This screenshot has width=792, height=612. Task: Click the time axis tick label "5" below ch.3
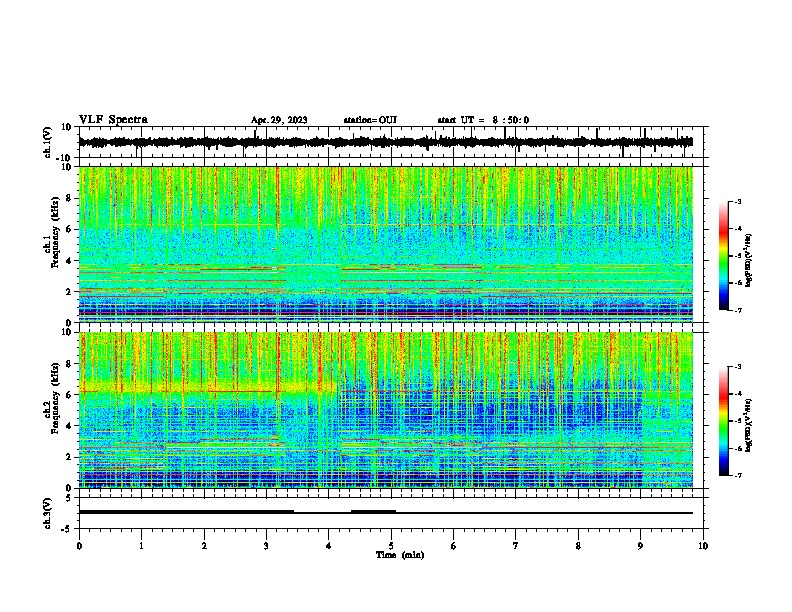391,546
